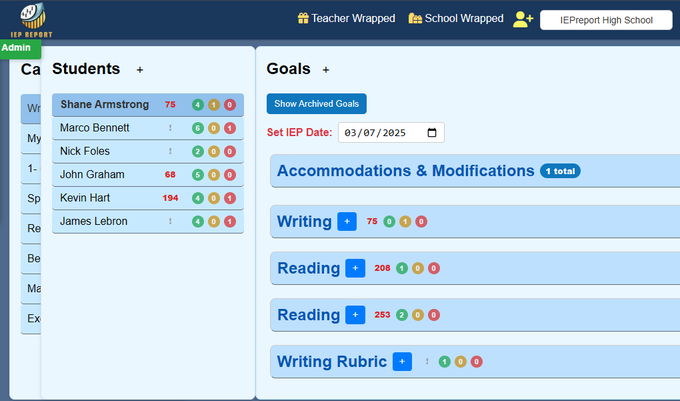This screenshot has width=680, height=401.
Task: Select student Marco Bennett
Action: coord(148,128)
